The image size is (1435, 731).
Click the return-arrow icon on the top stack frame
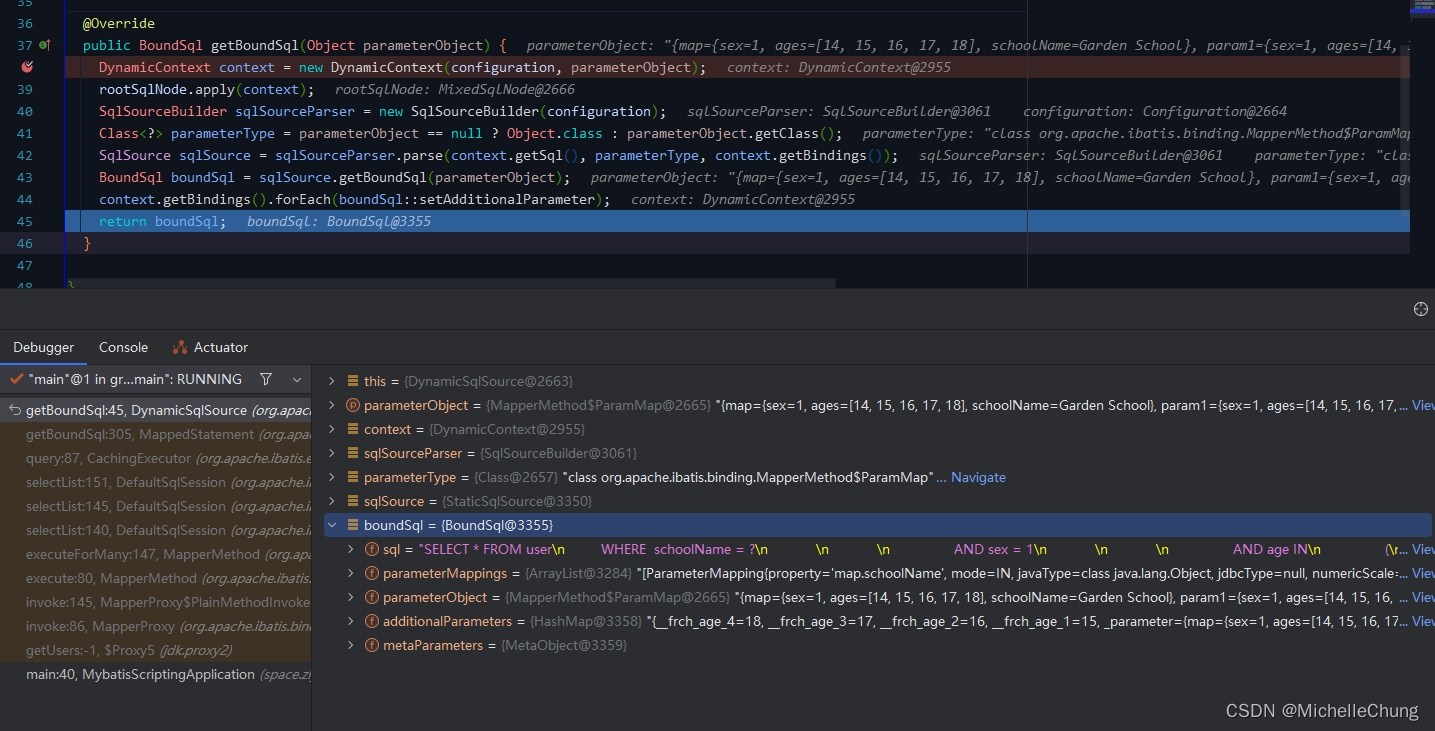(15, 410)
